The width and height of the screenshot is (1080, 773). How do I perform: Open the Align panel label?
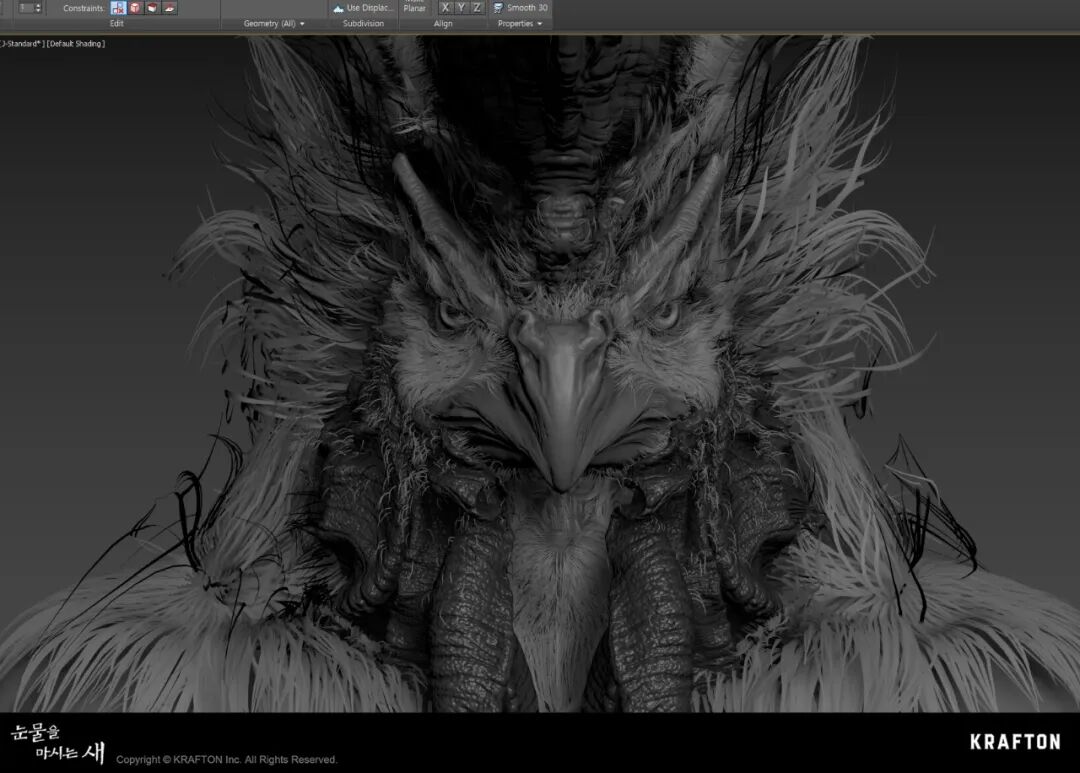[443, 23]
